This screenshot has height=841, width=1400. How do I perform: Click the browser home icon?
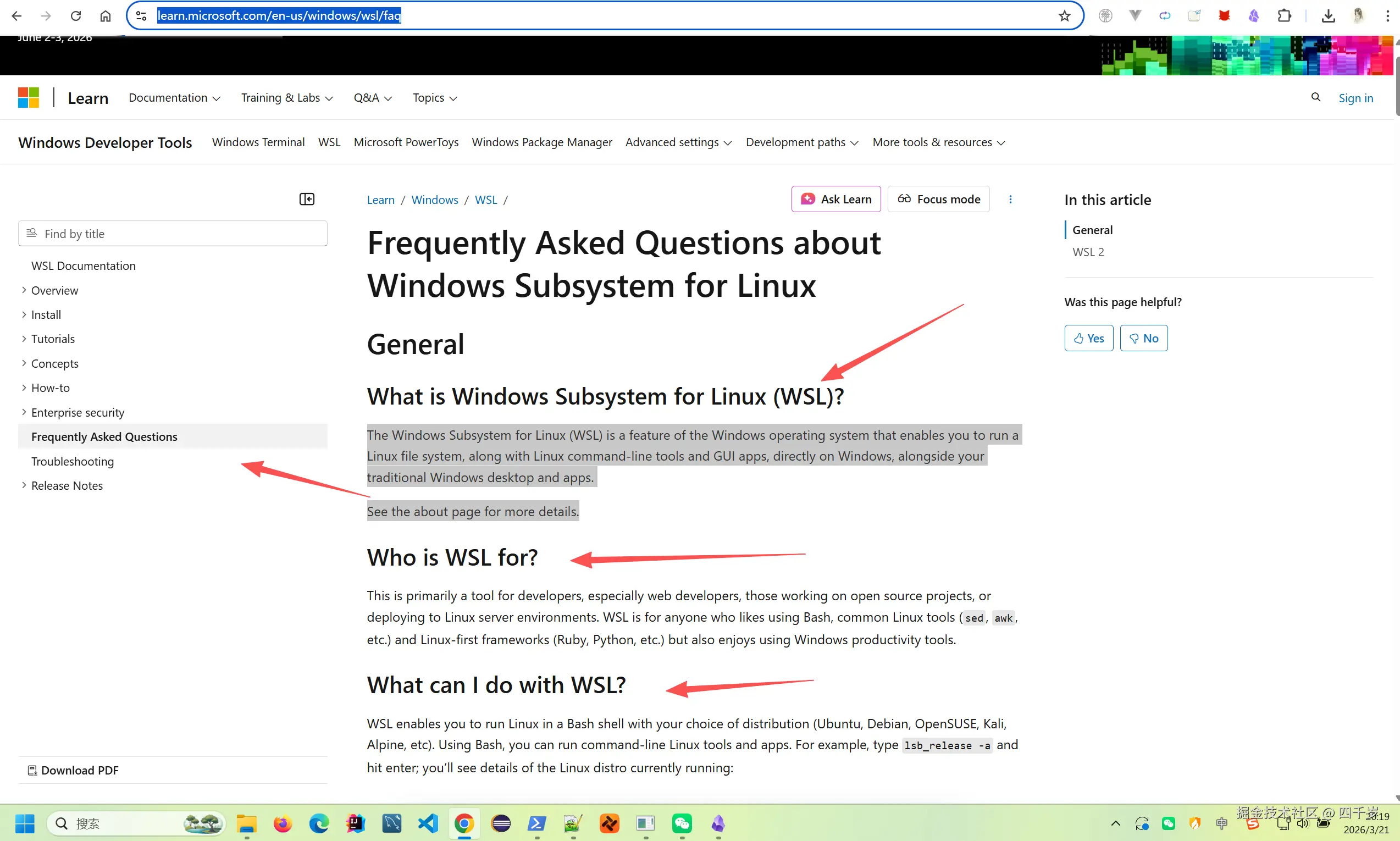(106, 16)
